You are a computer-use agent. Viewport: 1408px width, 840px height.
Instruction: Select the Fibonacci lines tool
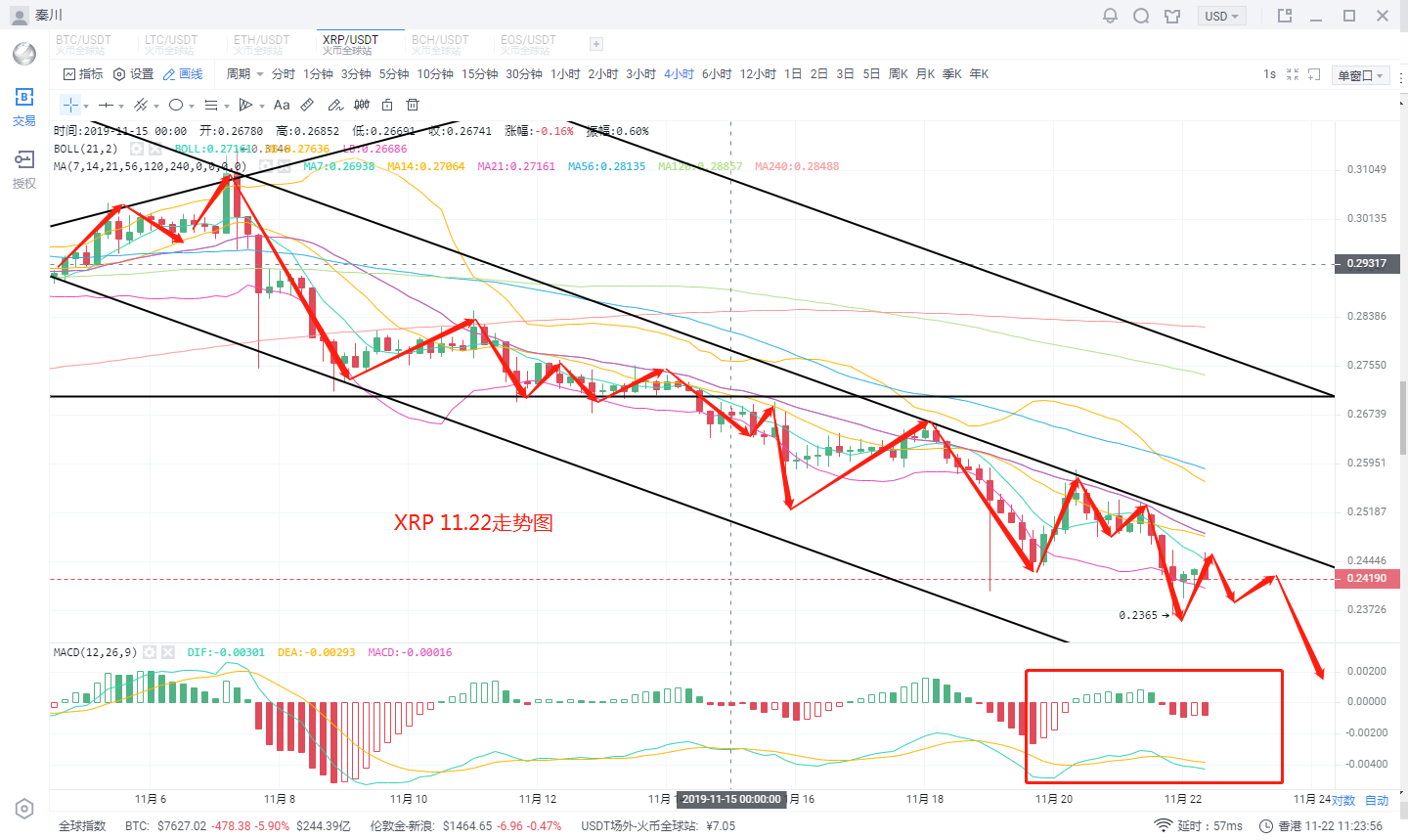[211, 105]
